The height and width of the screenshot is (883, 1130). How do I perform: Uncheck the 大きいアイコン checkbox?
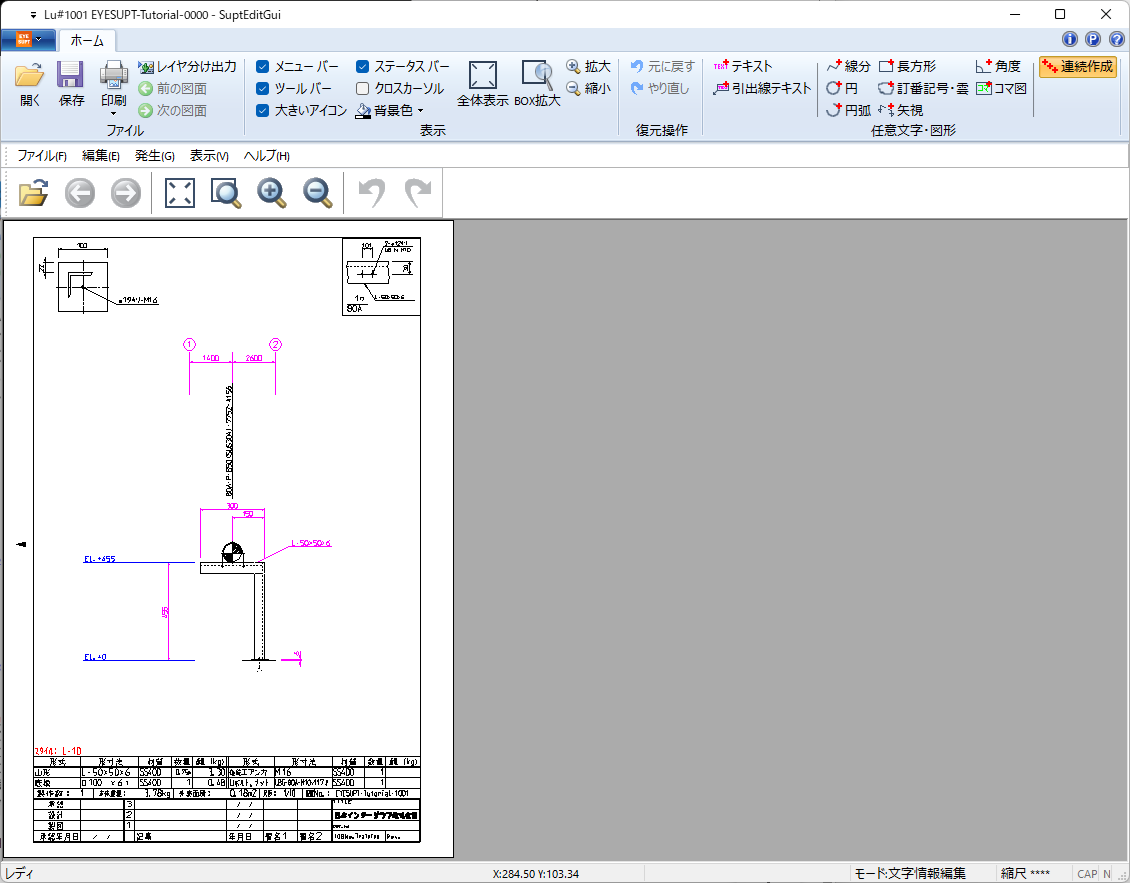pos(263,110)
